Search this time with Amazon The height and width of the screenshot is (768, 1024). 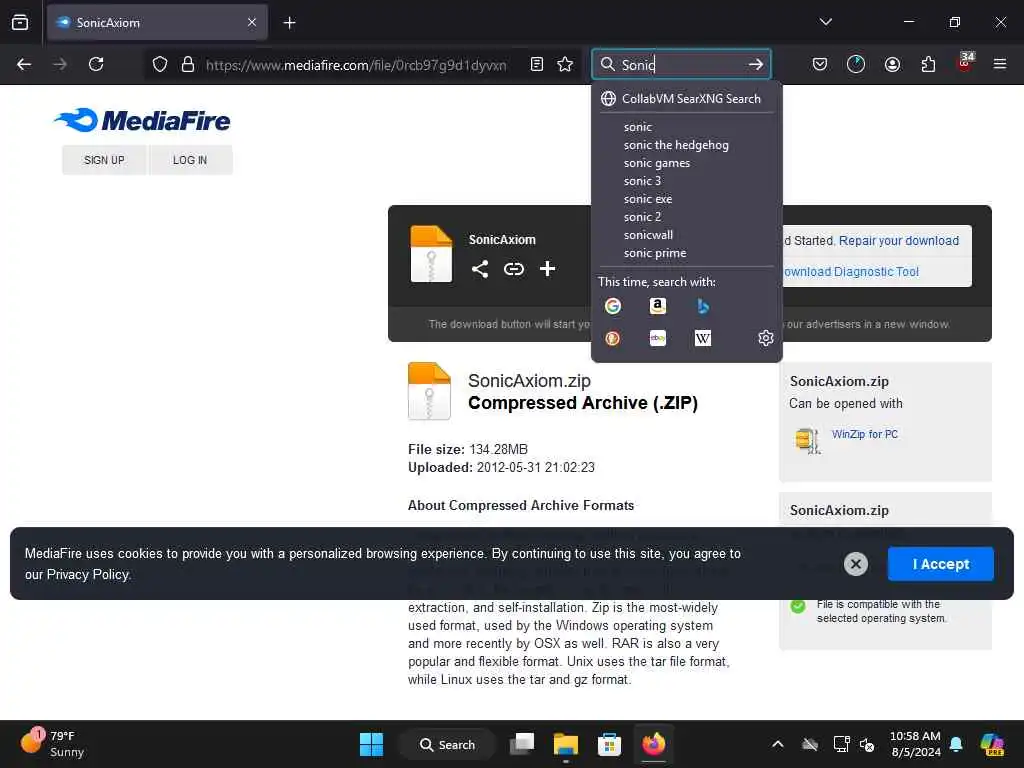click(x=658, y=306)
